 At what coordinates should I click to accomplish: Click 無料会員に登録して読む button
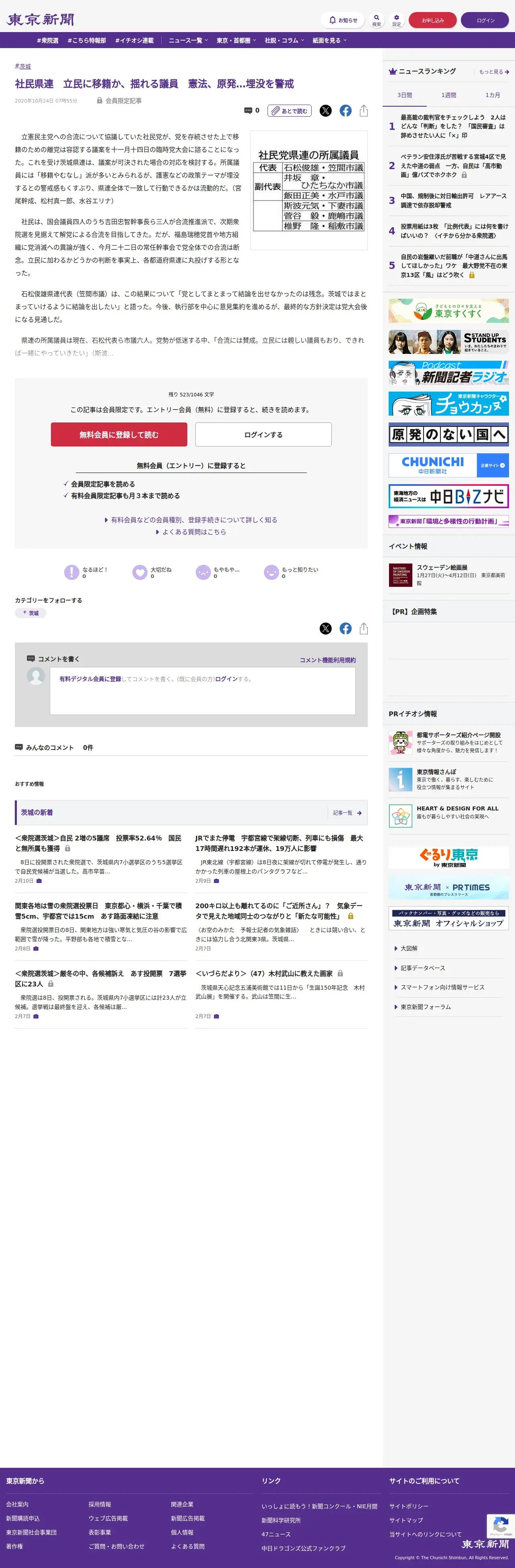click(119, 434)
